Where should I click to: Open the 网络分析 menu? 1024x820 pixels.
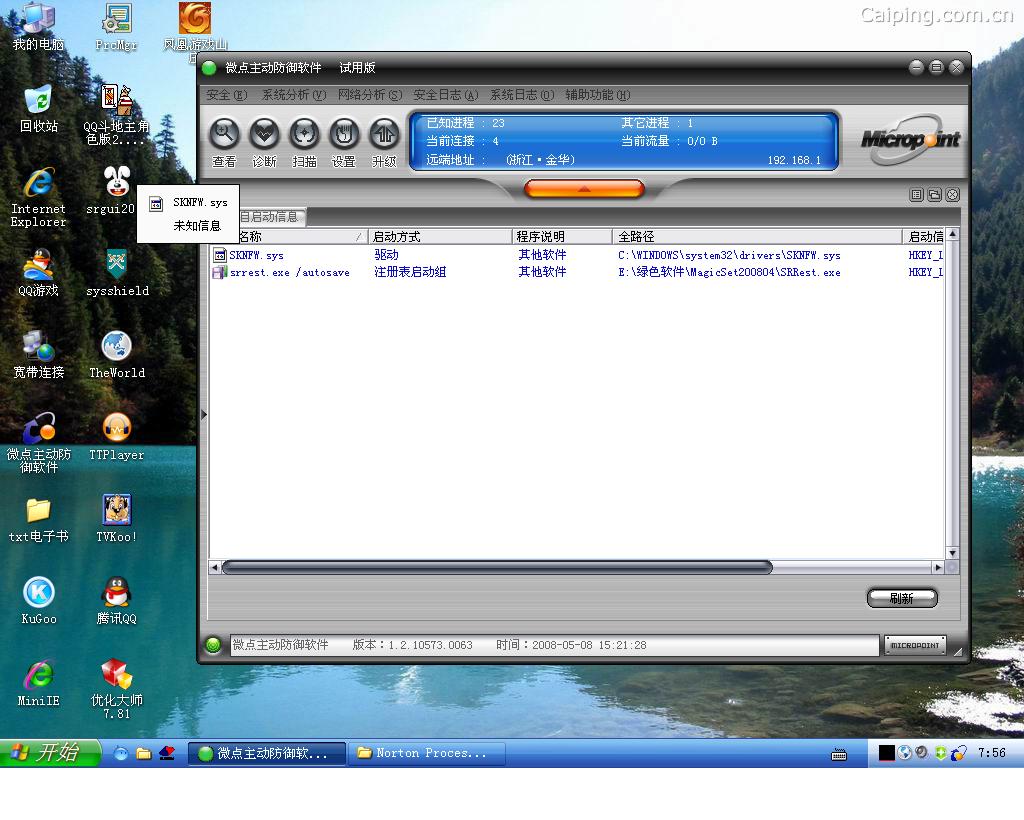370,95
